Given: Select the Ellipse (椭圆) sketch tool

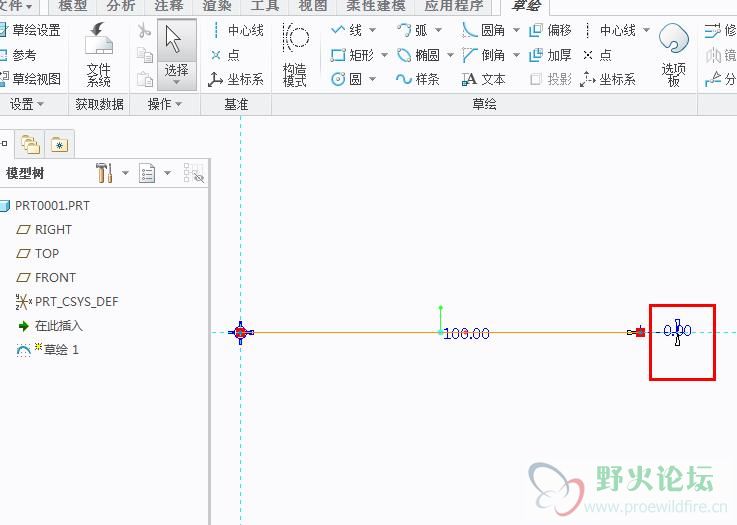Looking at the screenshot, I should [418, 55].
